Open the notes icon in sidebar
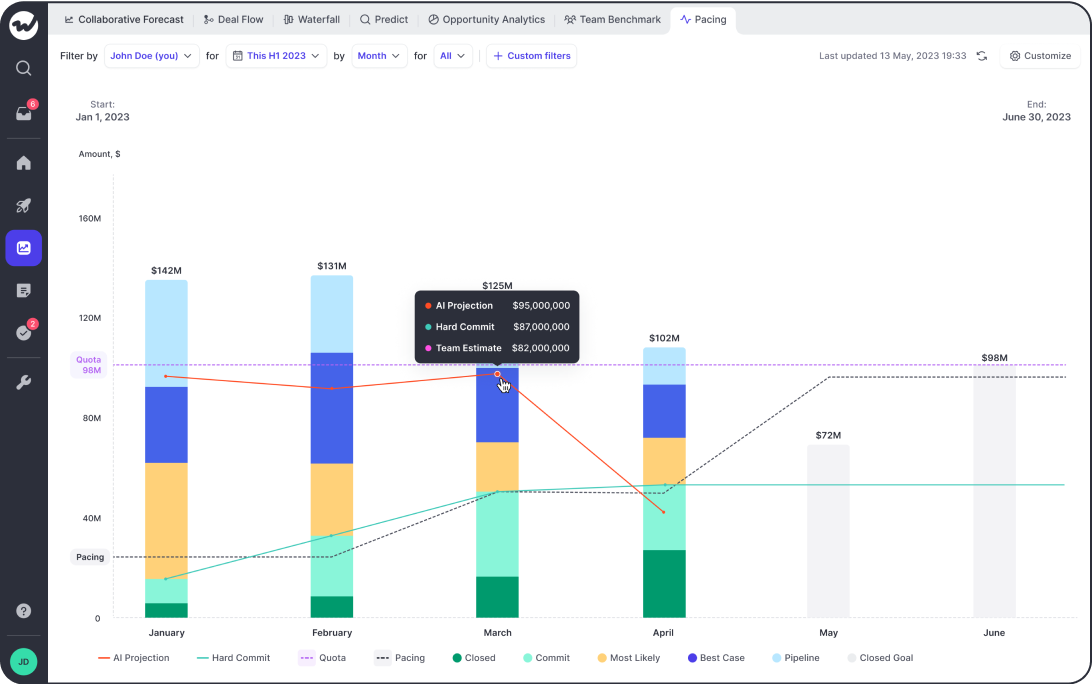Screen dimensions: 1092x684 [x=24, y=290]
